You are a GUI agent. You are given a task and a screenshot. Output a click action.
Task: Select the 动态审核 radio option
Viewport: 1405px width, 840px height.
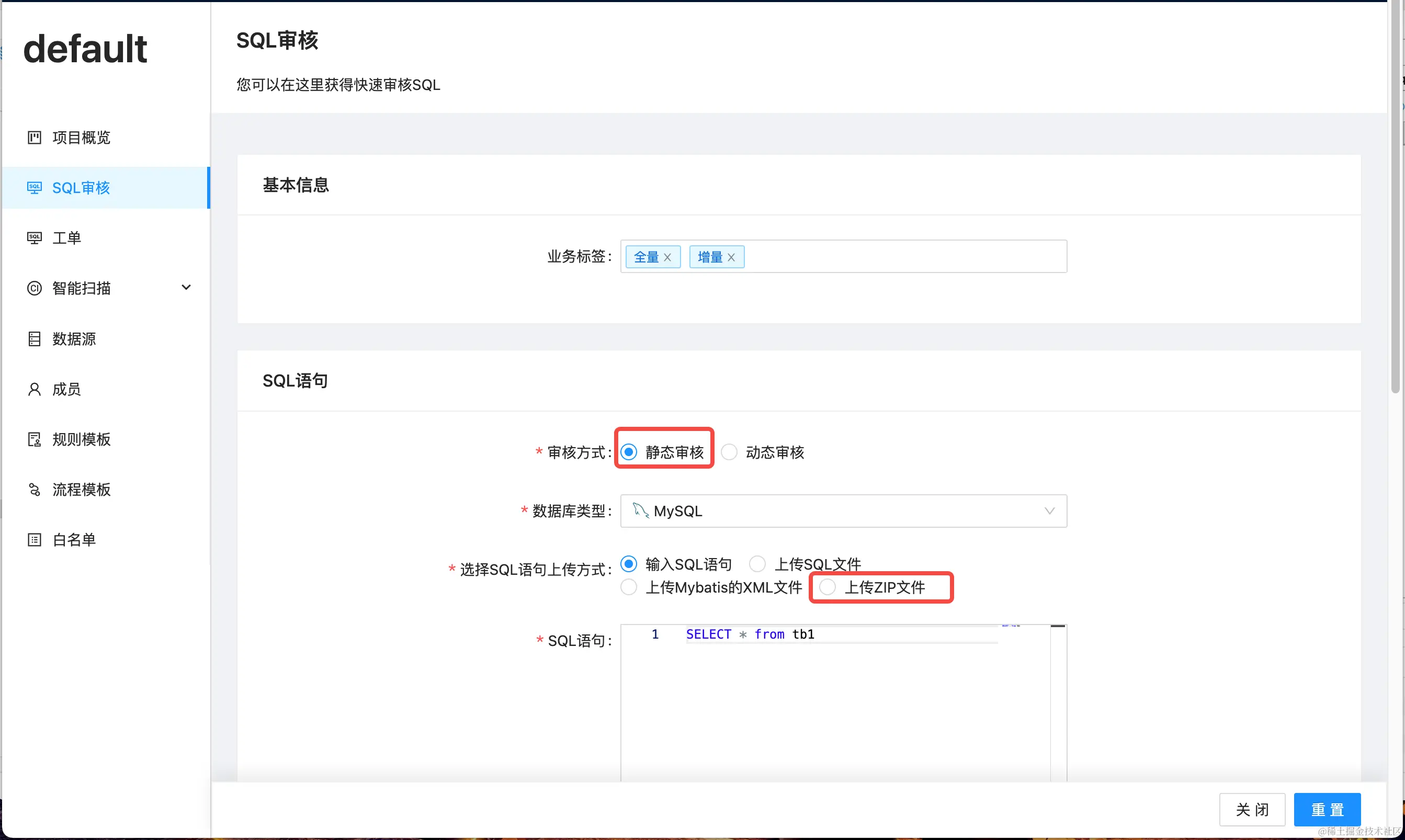pos(729,452)
